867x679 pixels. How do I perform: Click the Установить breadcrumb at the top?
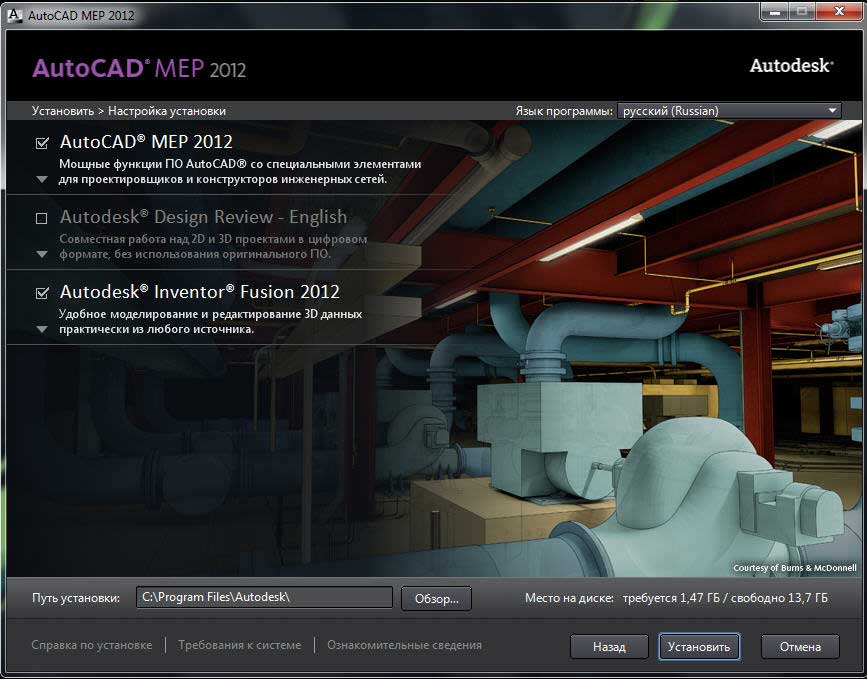point(62,111)
